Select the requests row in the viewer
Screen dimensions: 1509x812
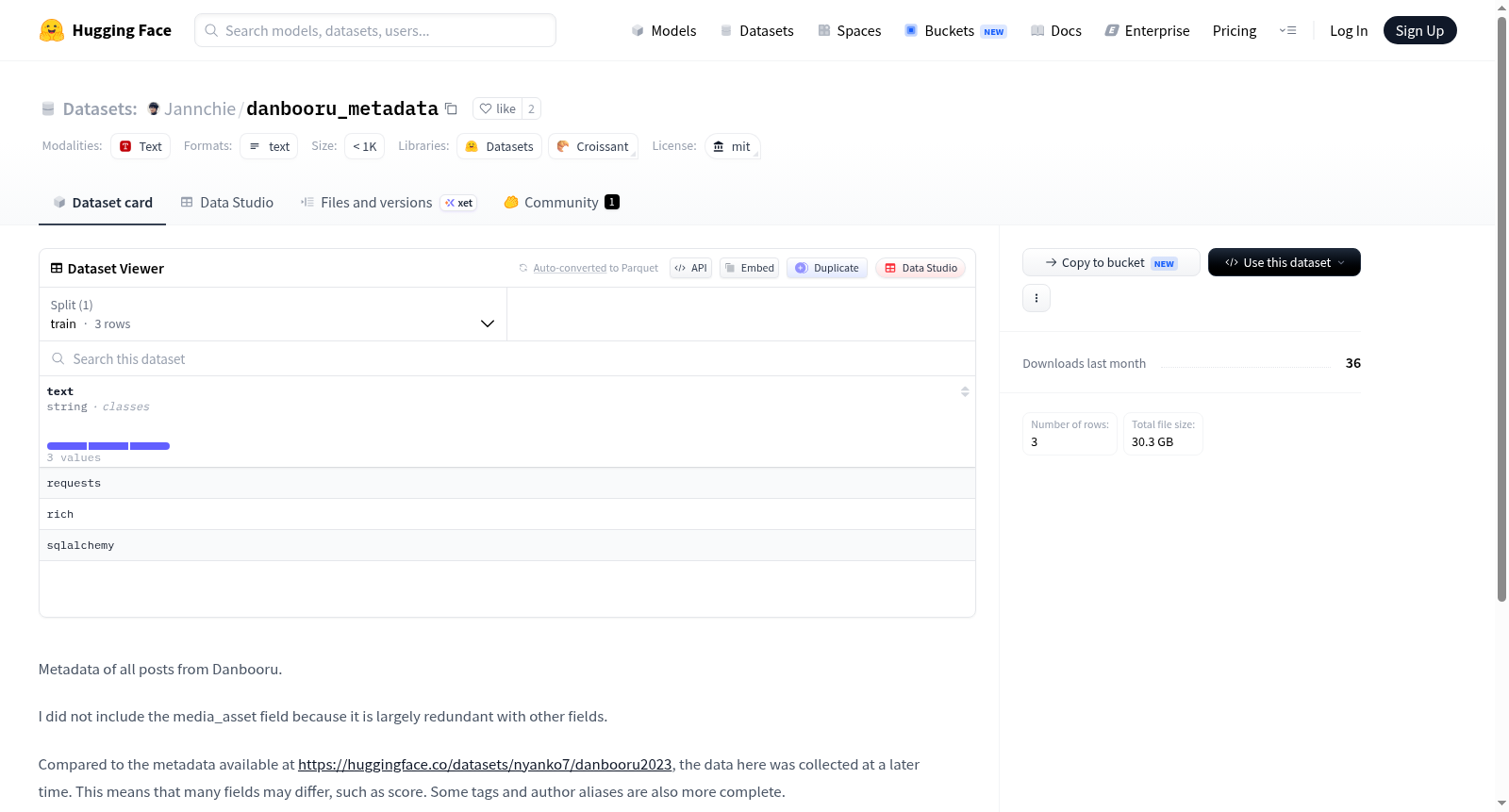coord(507,483)
